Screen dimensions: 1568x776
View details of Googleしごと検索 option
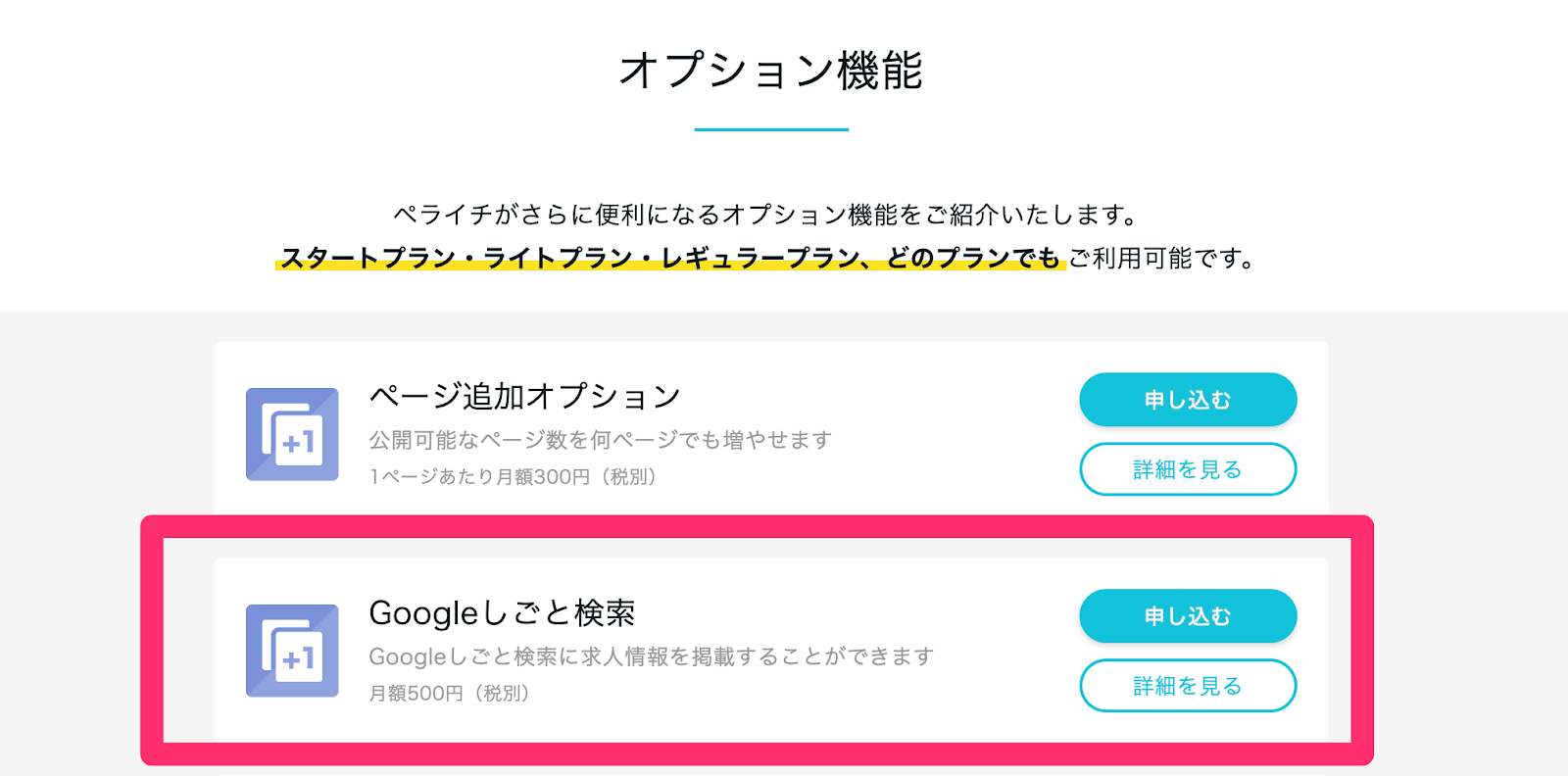[x=1188, y=686]
